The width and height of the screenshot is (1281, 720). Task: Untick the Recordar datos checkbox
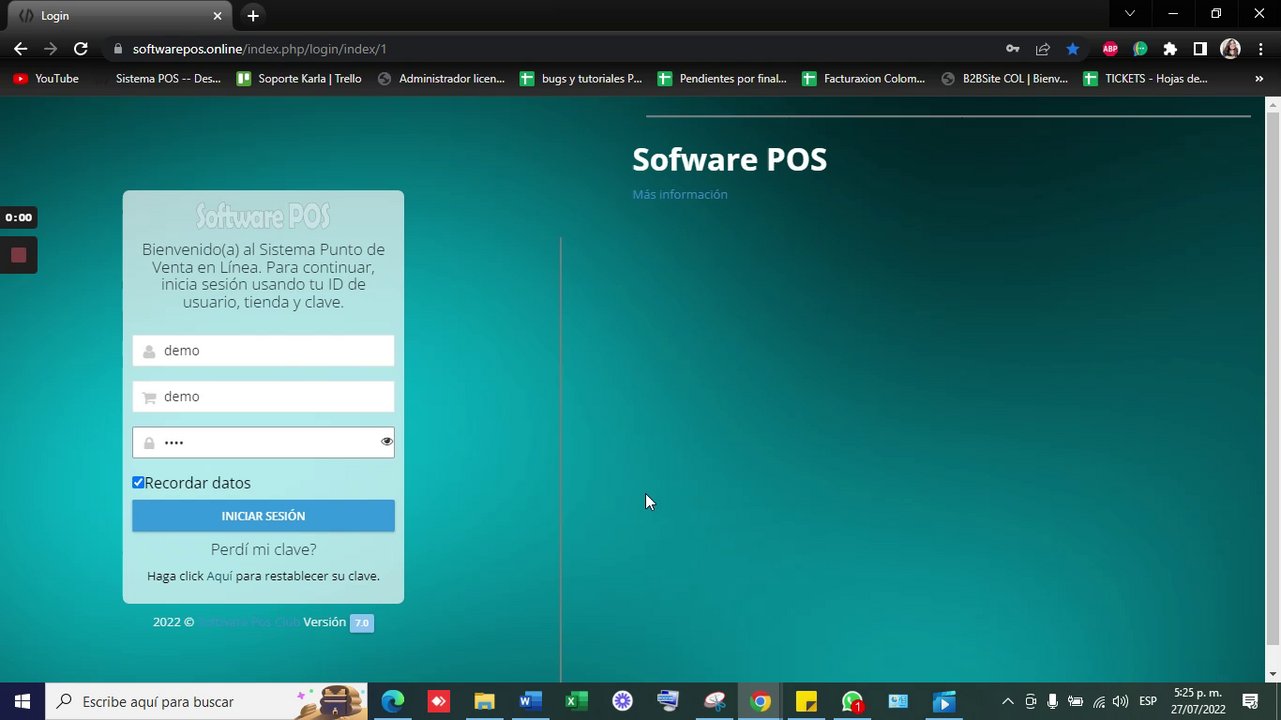[138, 482]
